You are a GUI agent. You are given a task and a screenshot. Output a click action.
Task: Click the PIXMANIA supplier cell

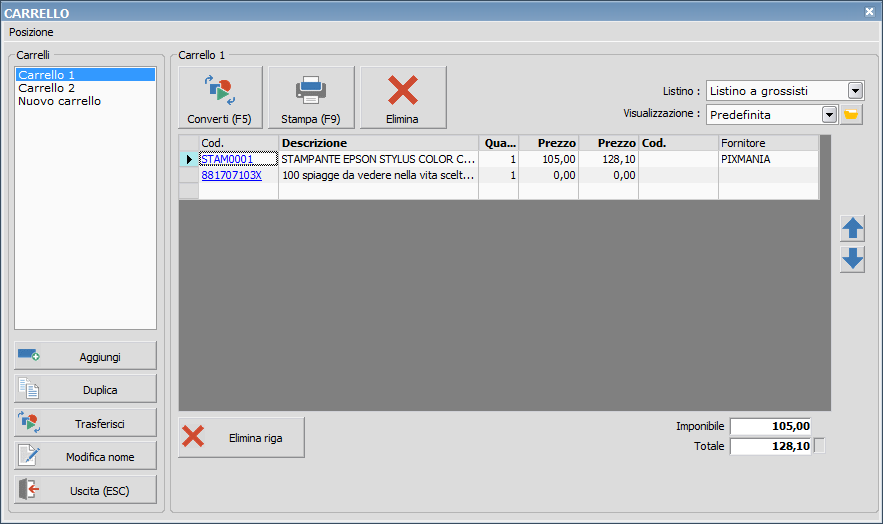[769, 159]
